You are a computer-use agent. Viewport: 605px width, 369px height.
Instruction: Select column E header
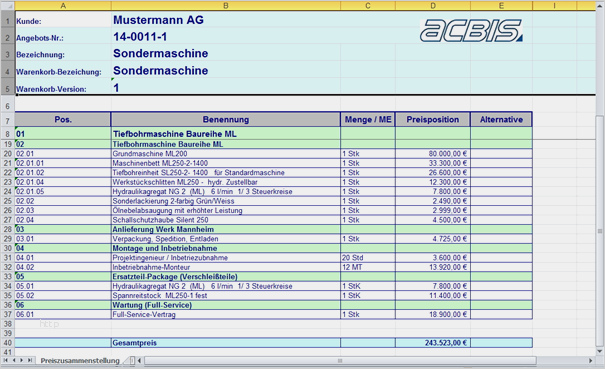[x=501, y=5]
